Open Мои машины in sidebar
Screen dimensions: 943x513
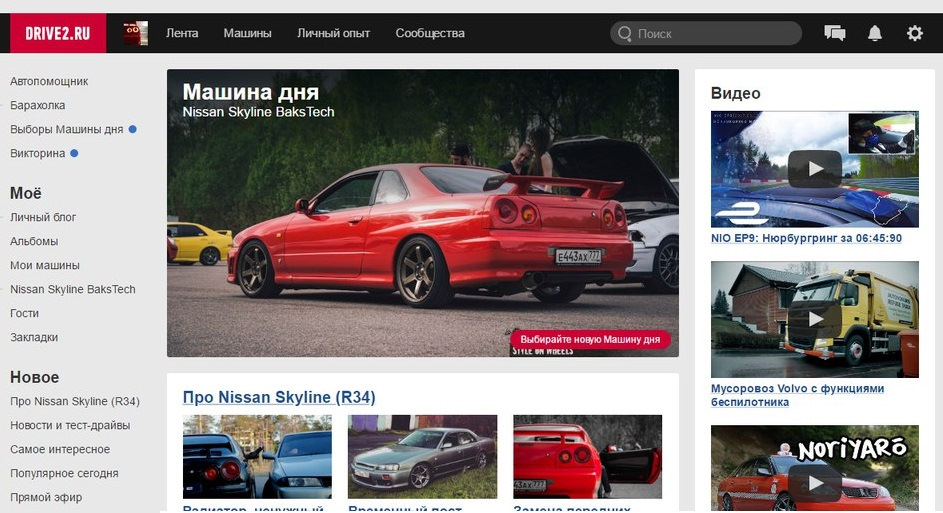pyautogui.click(x=45, y=265)
